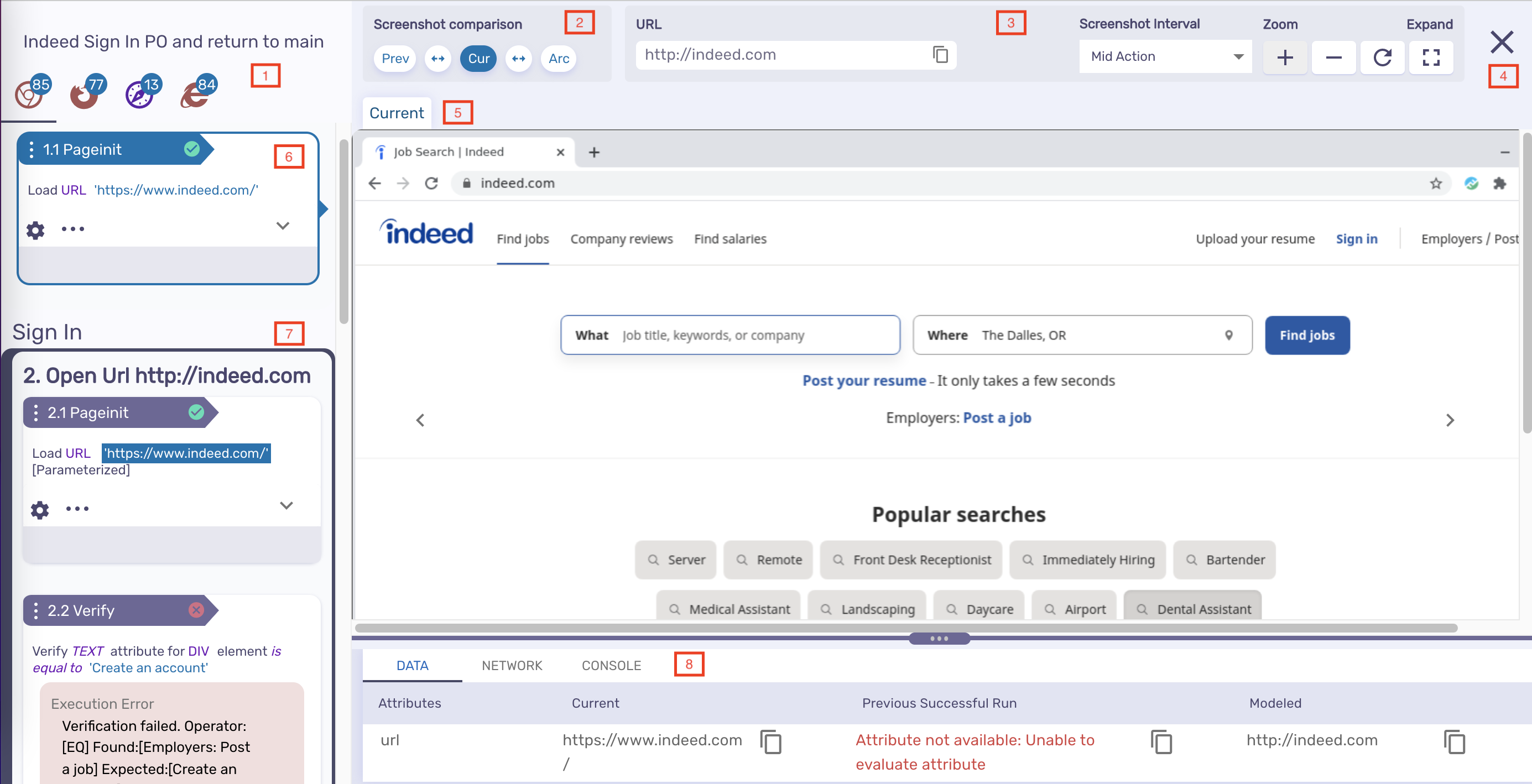1532x784 pixels.
Task: Select the 1.1 Pageinit step header
Action: [x=116, y=149]
